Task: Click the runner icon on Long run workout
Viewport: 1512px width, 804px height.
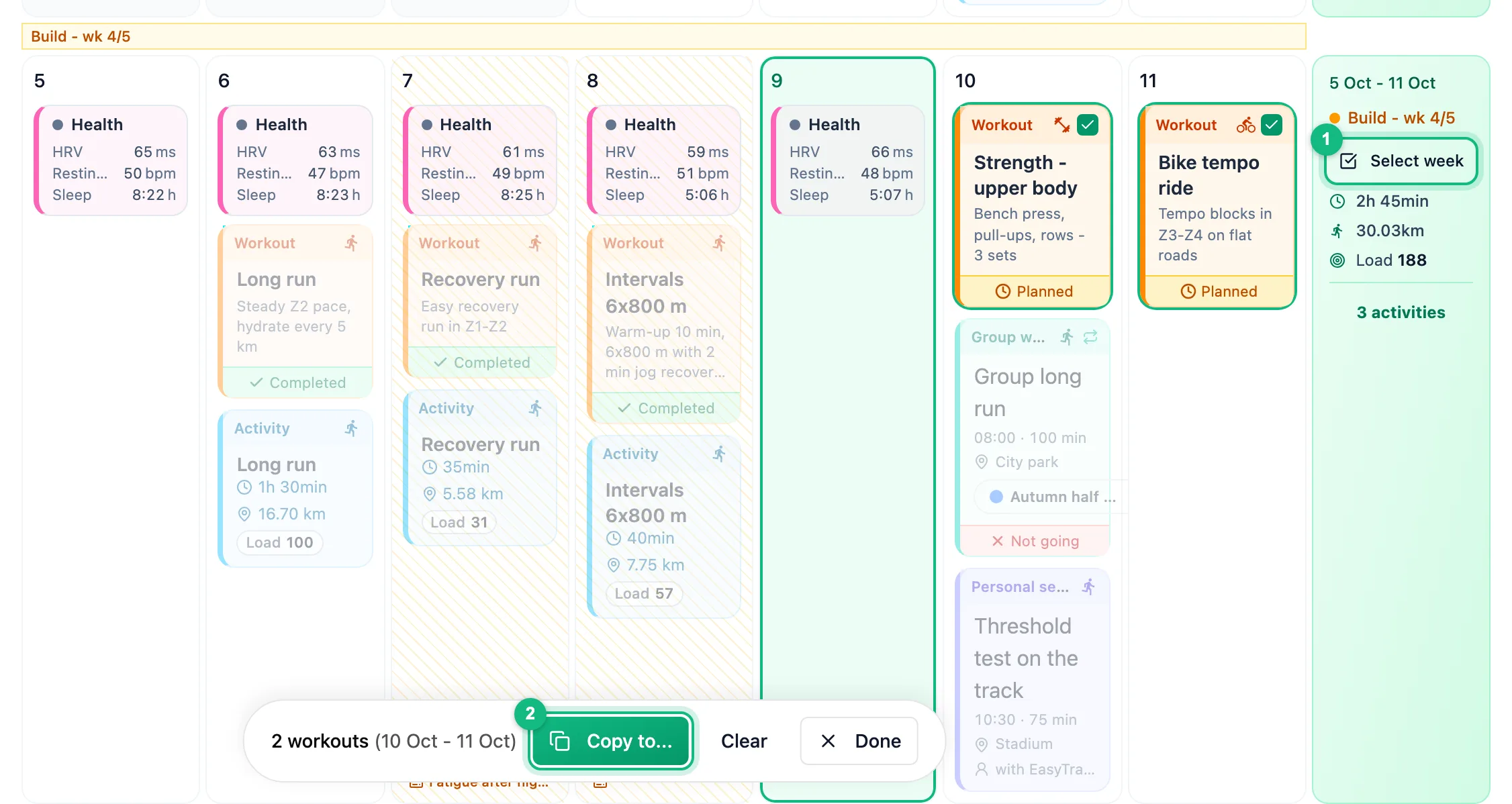Action: coord(351,243)
